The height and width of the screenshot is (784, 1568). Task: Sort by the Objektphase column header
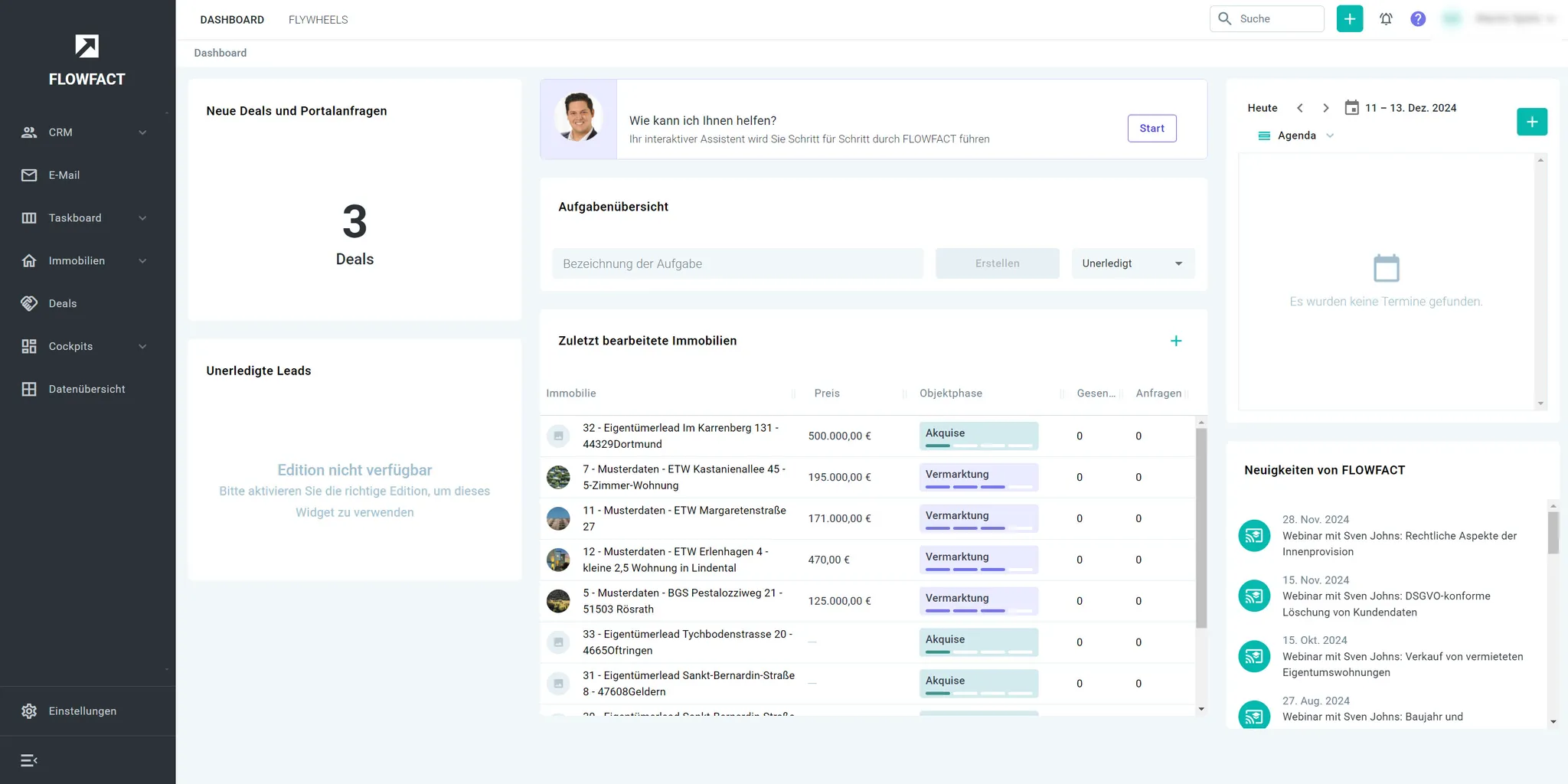[951, 394]
